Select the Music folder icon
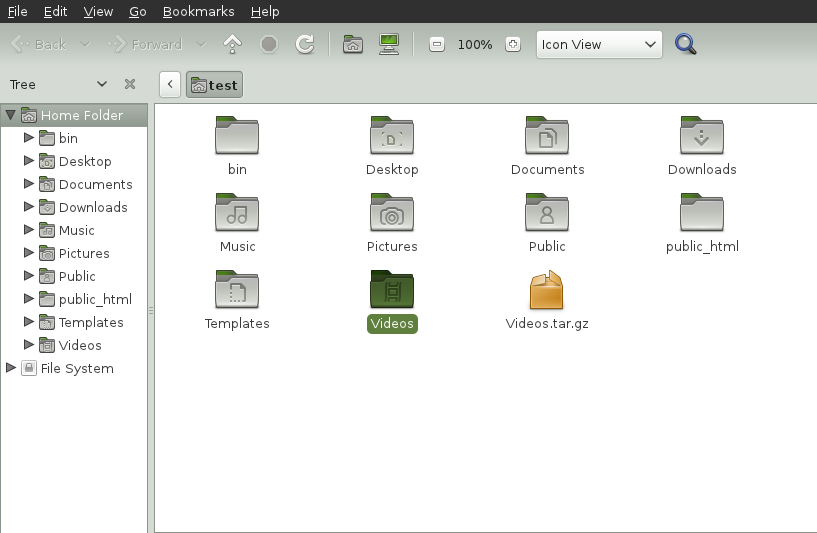This screenshot has height=533, width=817. coord(237,213)
